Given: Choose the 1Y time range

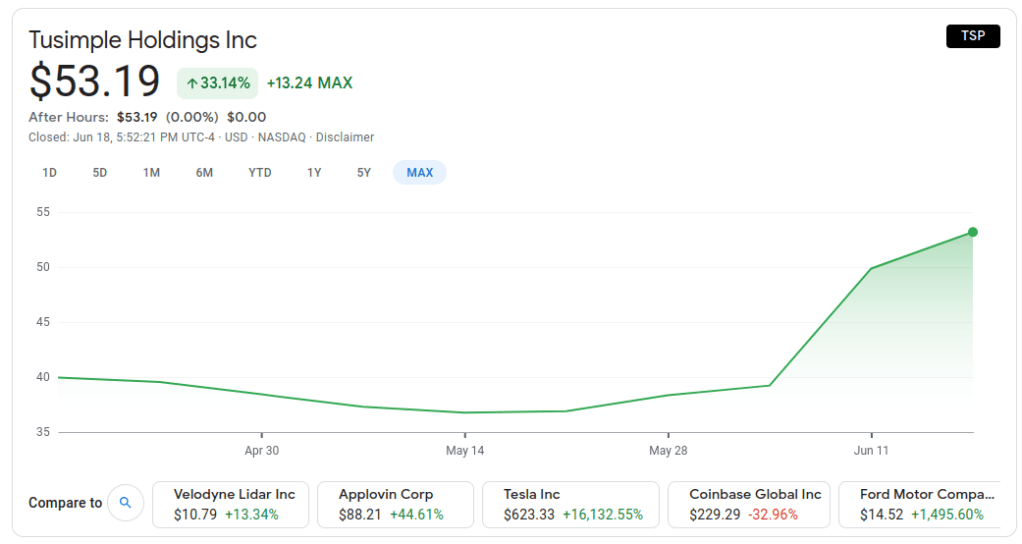Looking at the screenshot, I should (x=314, y=173).
